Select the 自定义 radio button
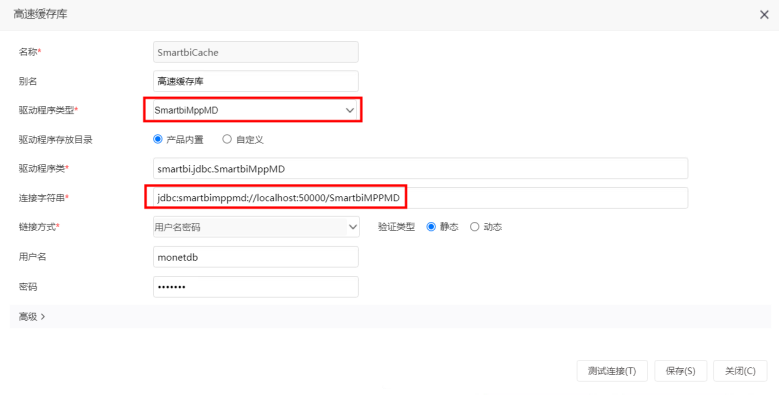The height and width of the screenshot is (395, 780). (227, 139)
